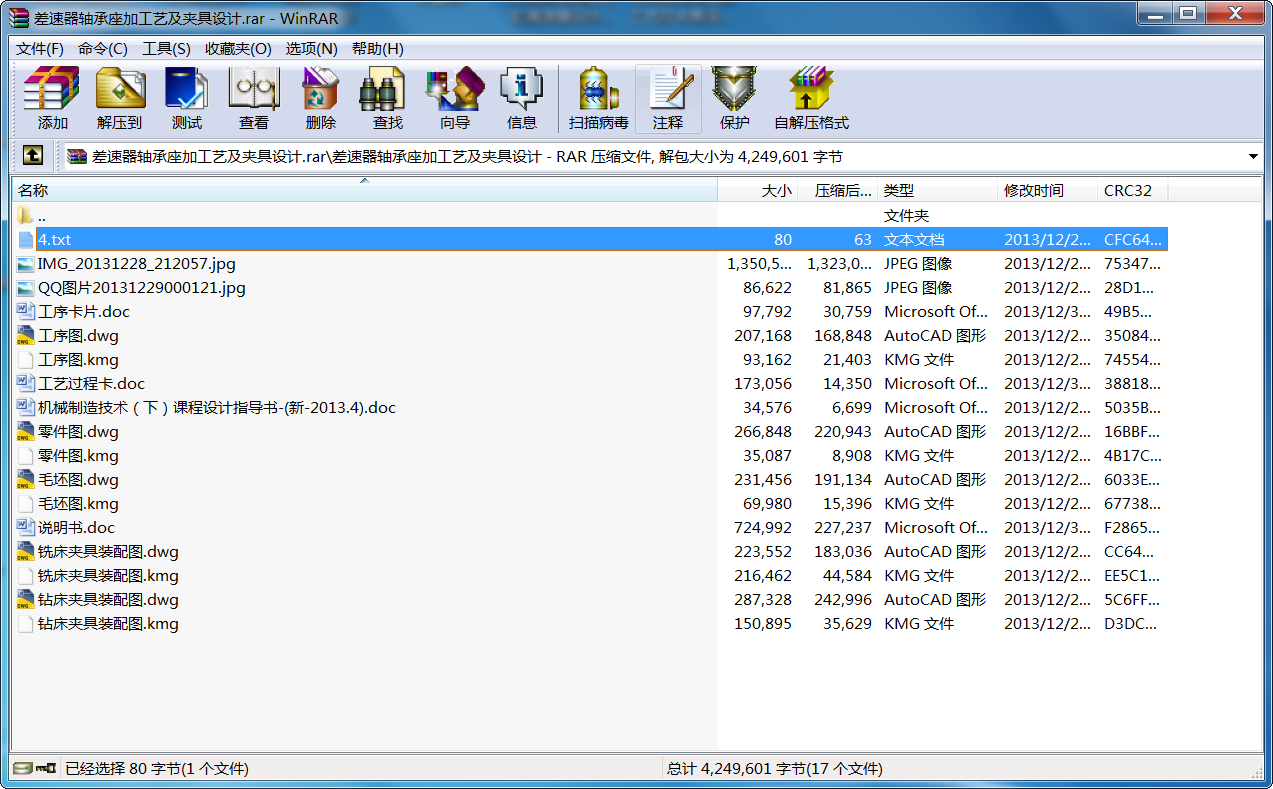The width and height of the screenshot is (1273, 789).
Task: Sort by Name (名称) column header
Action: pyautogui.click(x=364, y=190)
